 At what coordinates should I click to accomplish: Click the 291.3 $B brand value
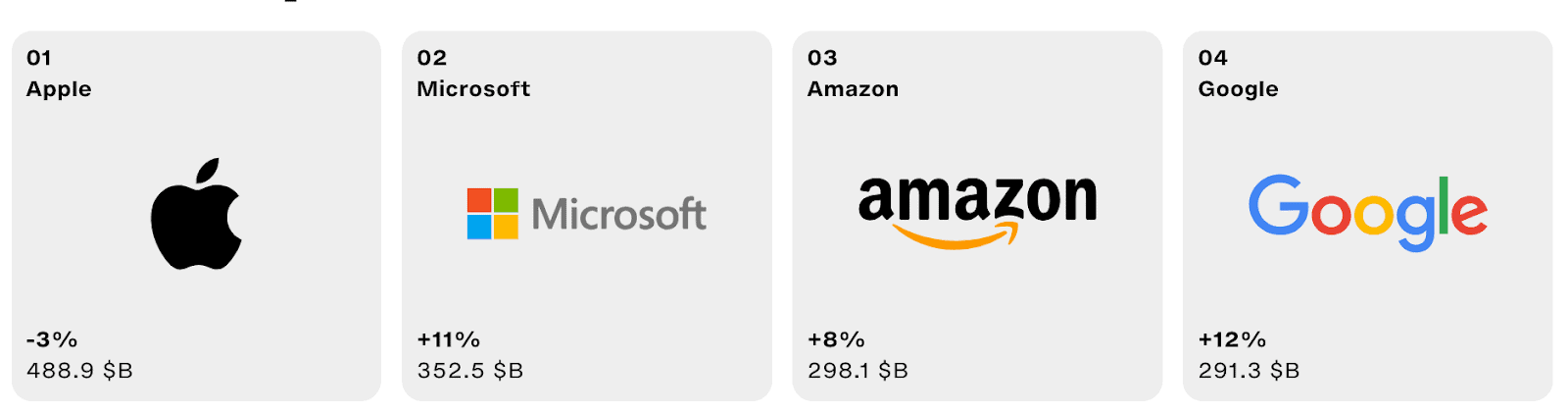(x=1249, y=371)
